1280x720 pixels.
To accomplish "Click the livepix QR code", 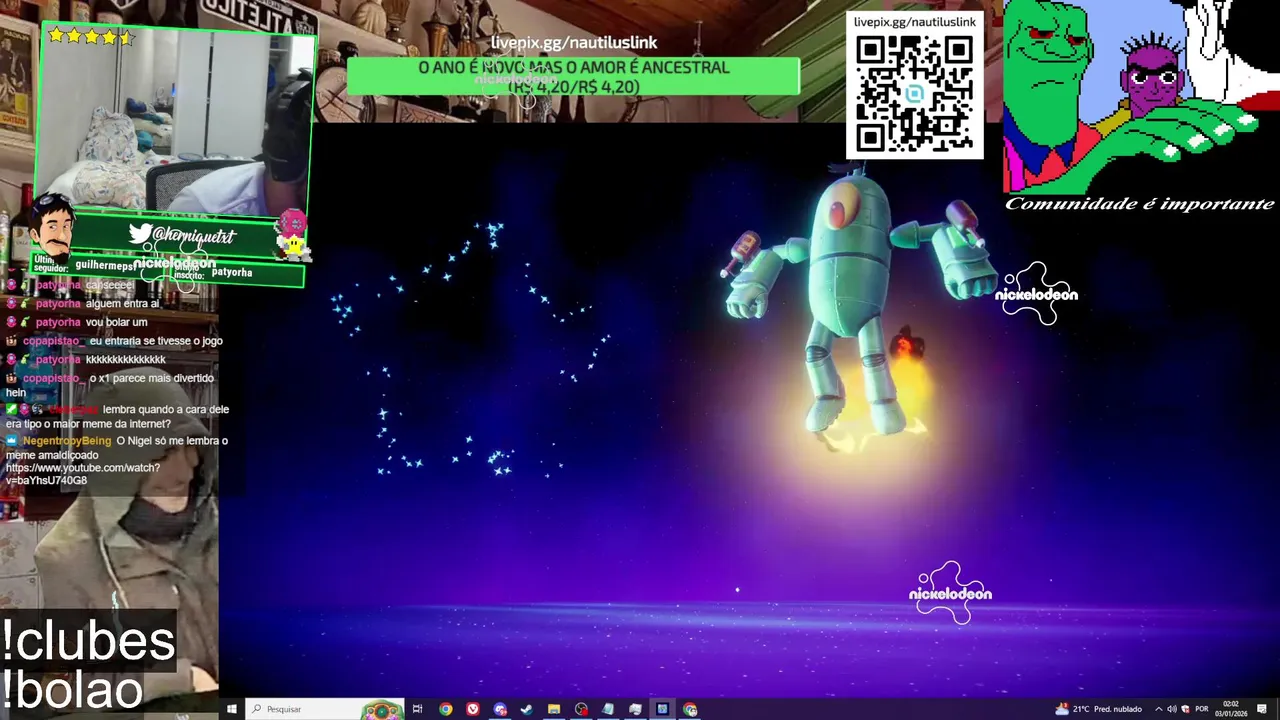I will 915,94.
